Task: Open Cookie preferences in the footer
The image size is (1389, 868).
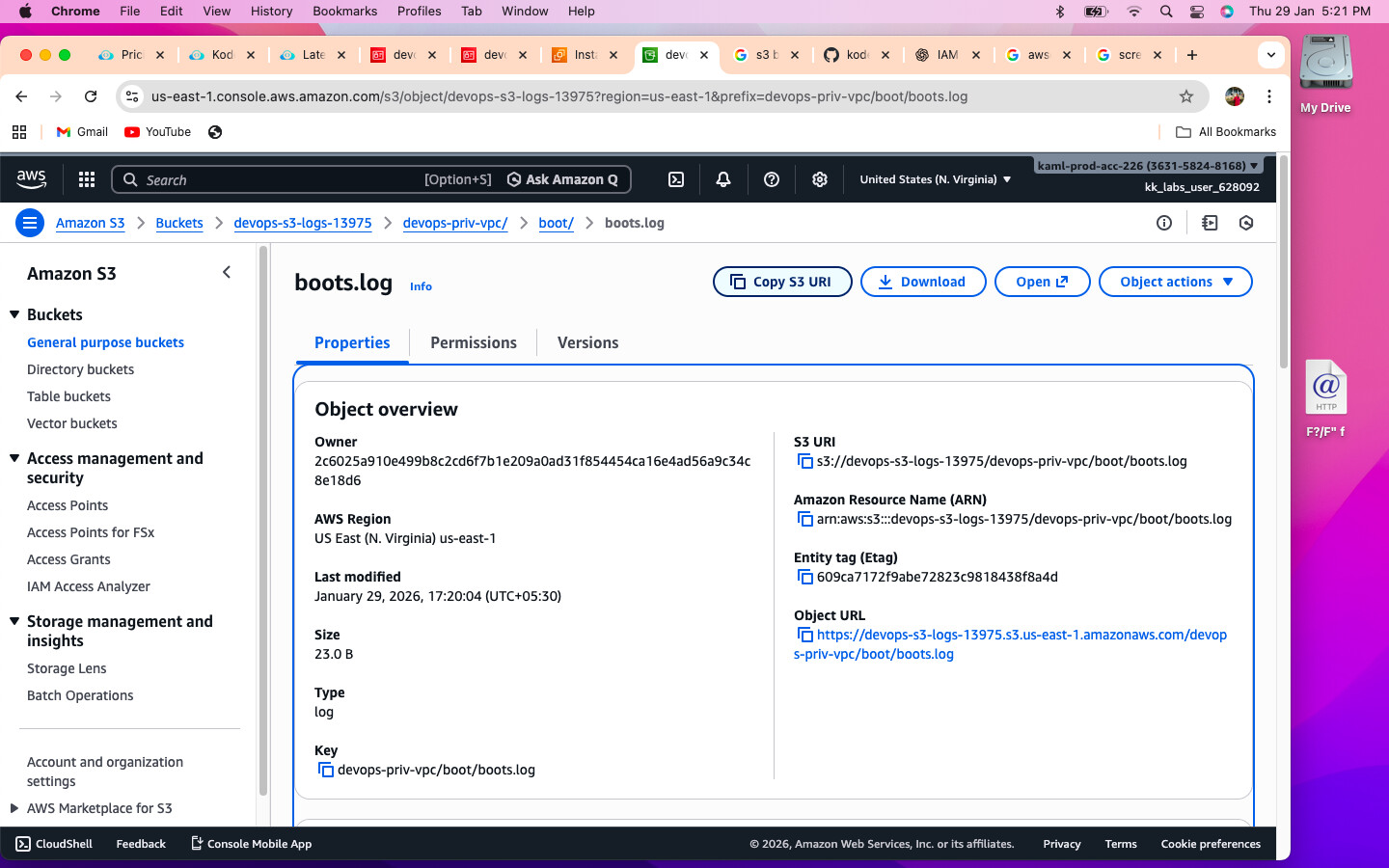Action: (1211, 844)
